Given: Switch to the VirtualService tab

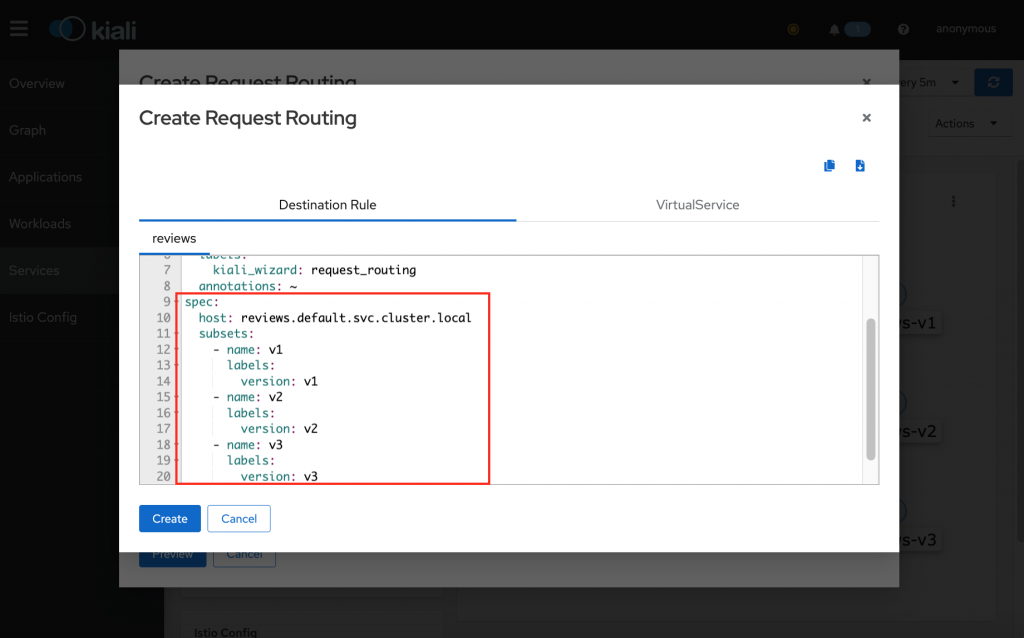Looking at the screenshot, I should (697, 205).
